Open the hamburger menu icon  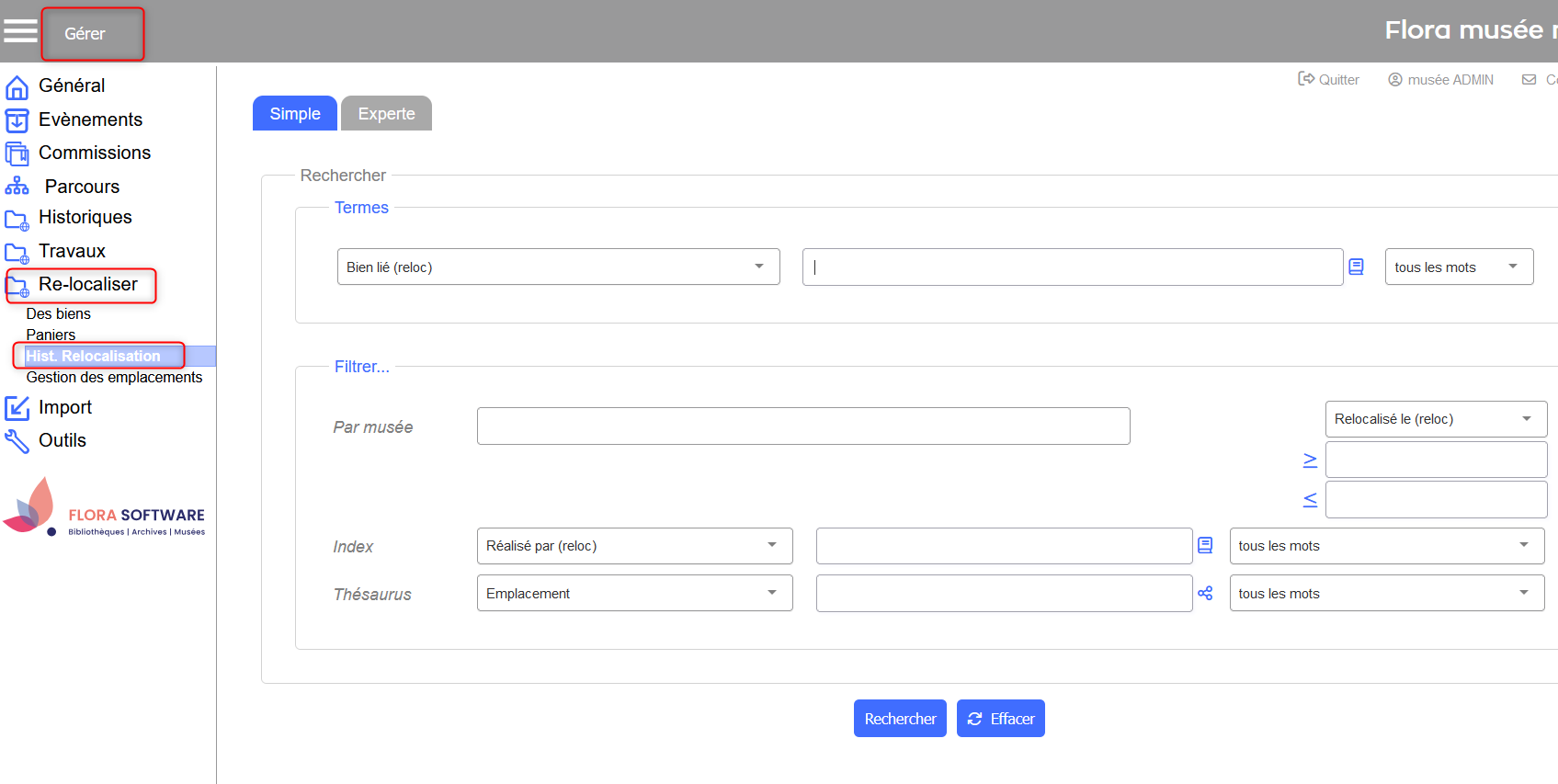[x=20, y=31]
